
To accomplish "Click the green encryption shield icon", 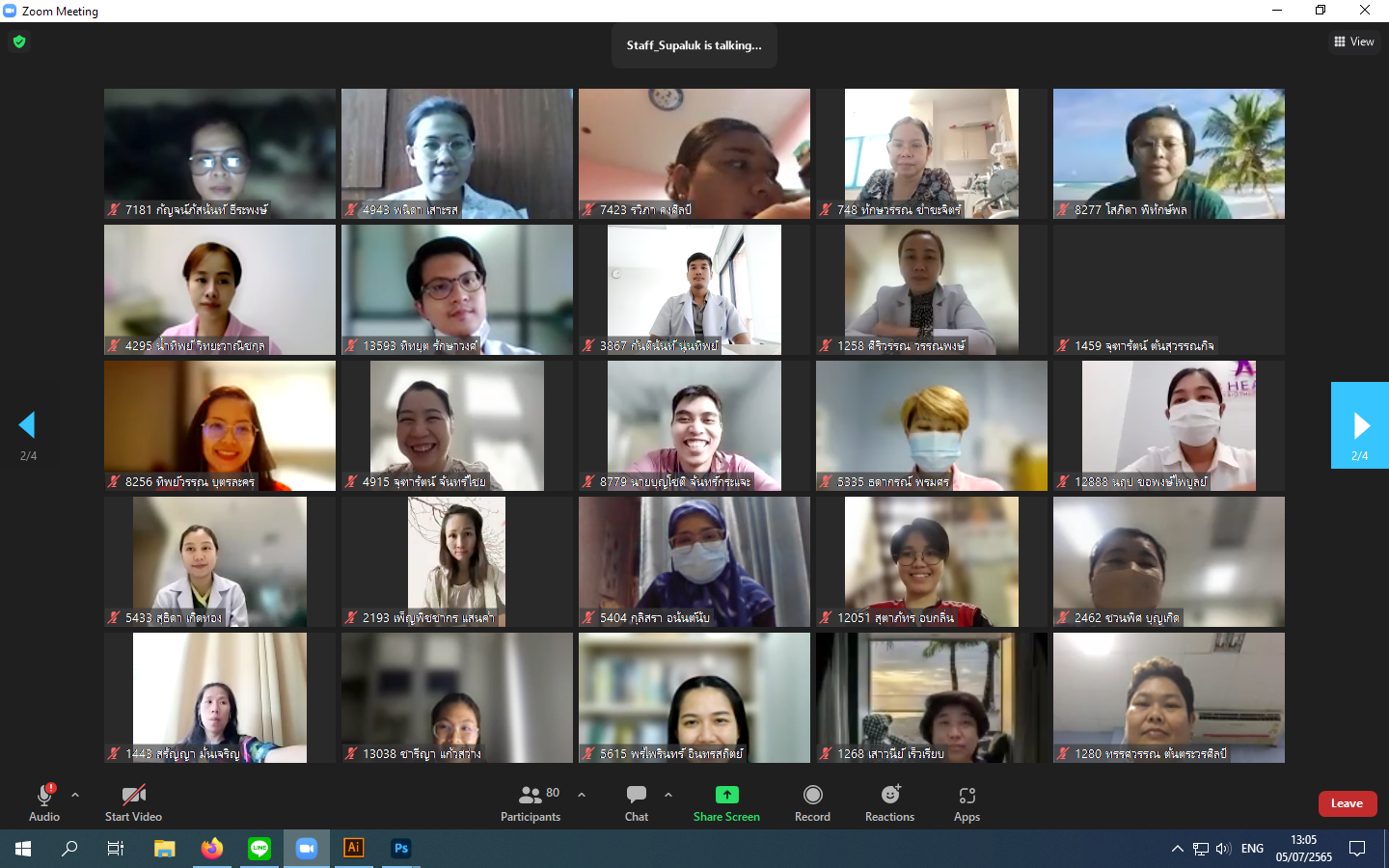I will tap(19, 41).
